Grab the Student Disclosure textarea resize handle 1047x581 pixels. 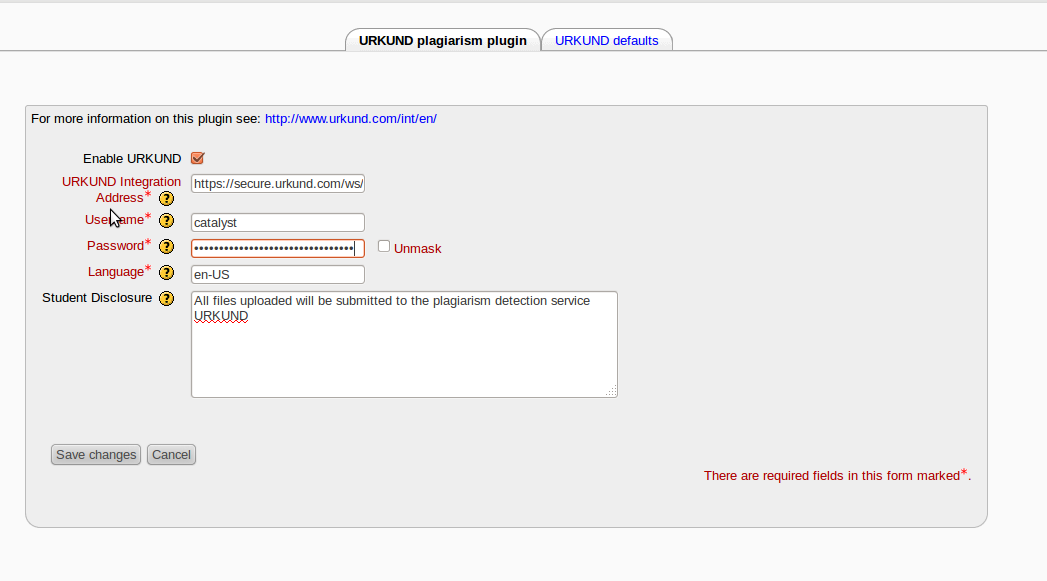point(612,392)
